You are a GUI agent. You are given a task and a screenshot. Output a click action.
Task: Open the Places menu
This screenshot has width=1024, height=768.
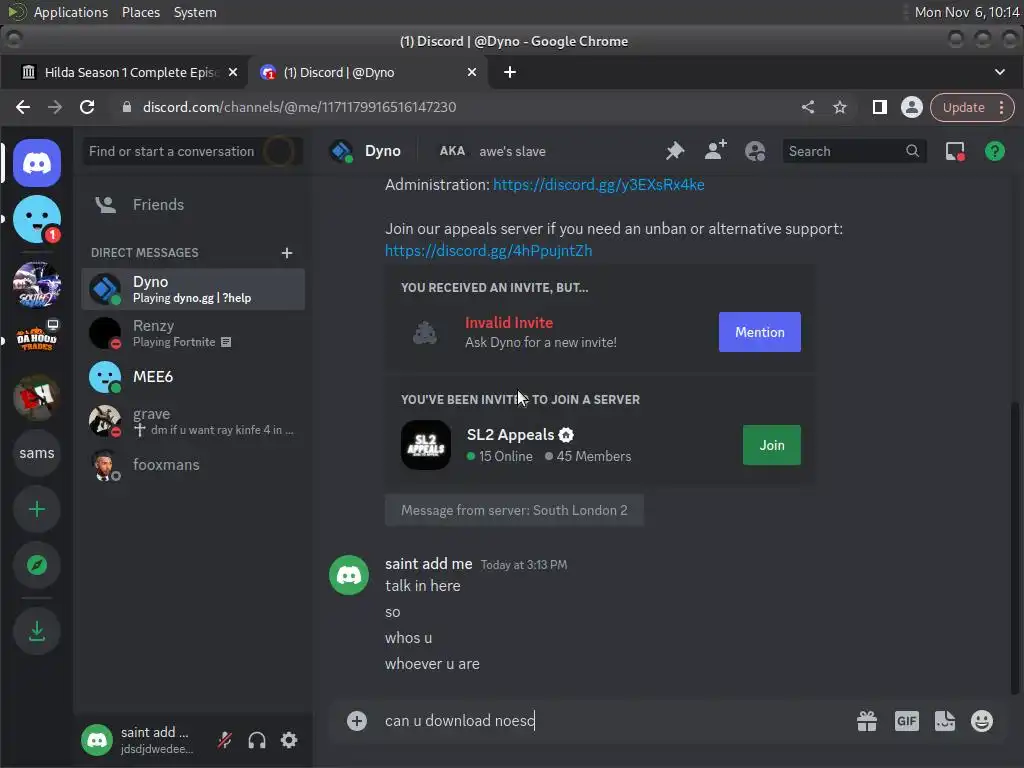pos(141,12)
